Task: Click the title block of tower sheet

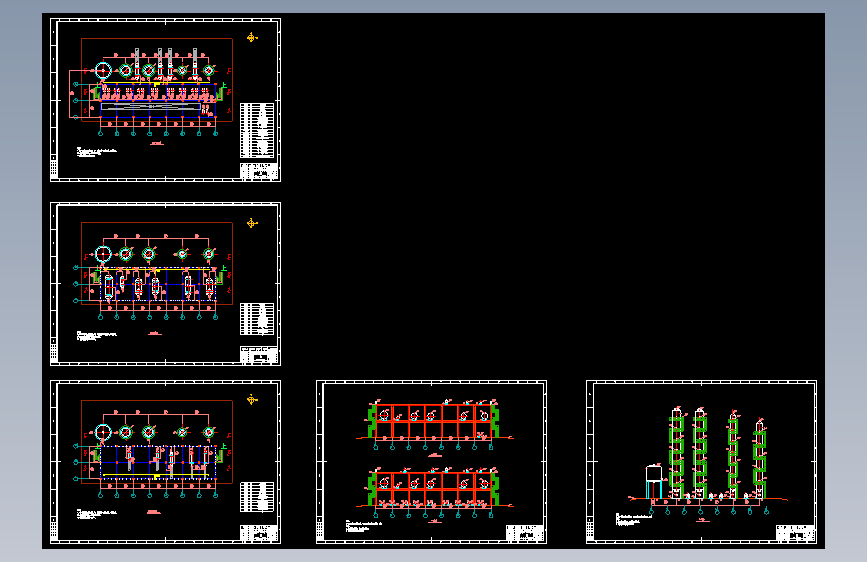Action: pos(795,533)
